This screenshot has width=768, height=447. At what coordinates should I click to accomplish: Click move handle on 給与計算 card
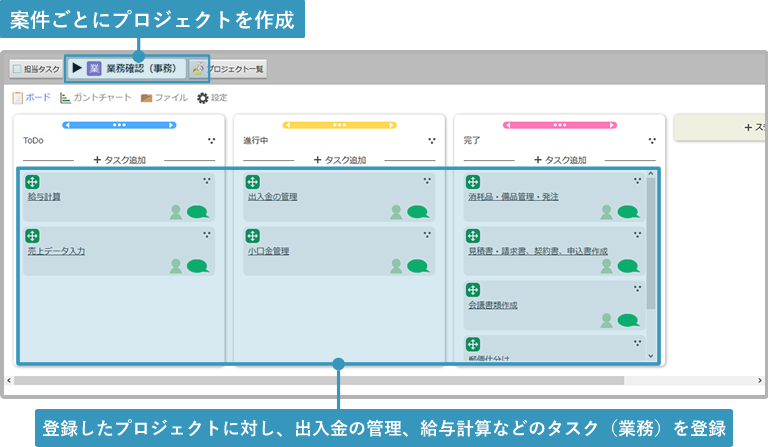[x=32, y=182]
